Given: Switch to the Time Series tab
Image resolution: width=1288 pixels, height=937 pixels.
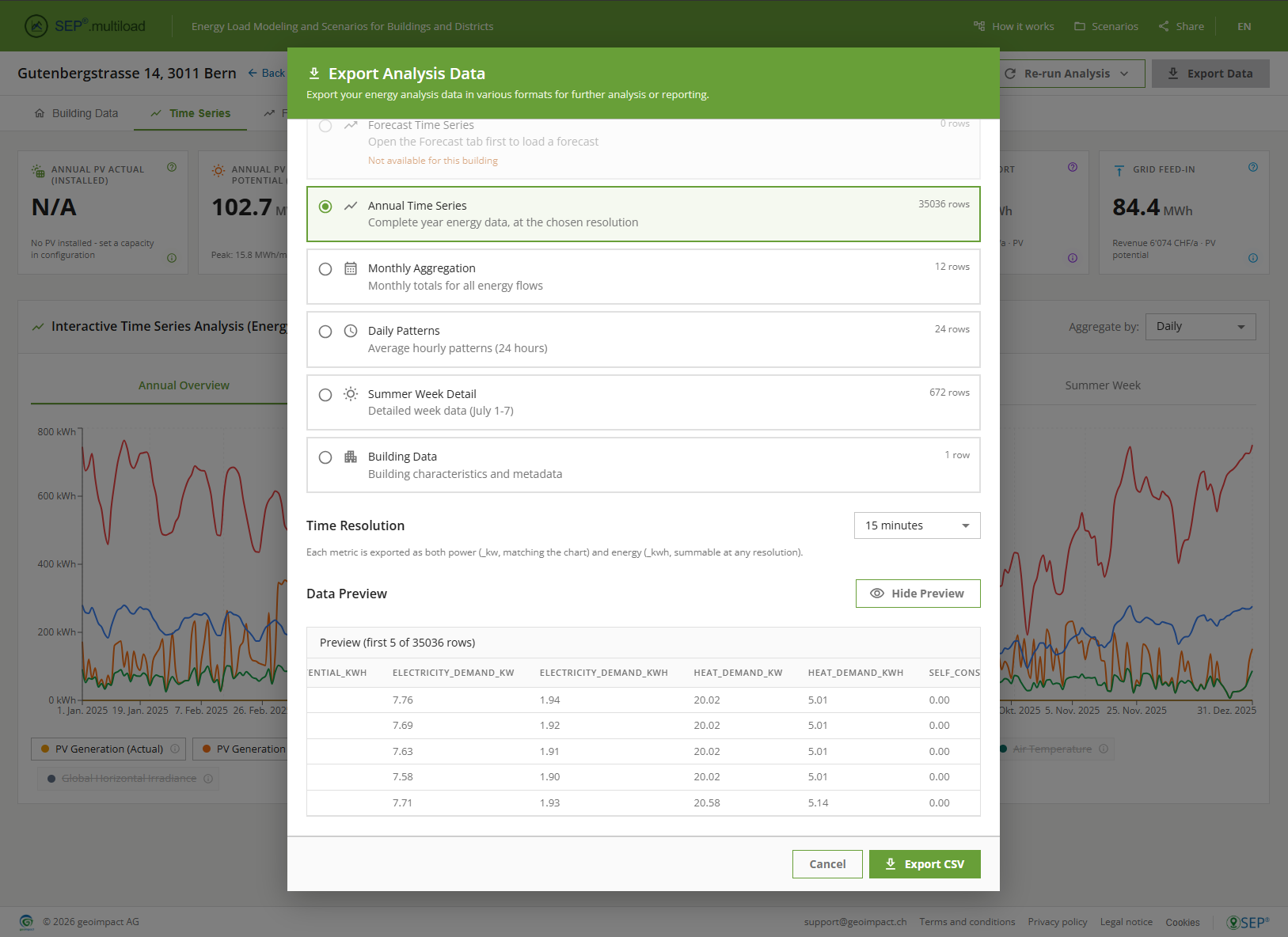Looking at the screenshot, I should 190,113.
